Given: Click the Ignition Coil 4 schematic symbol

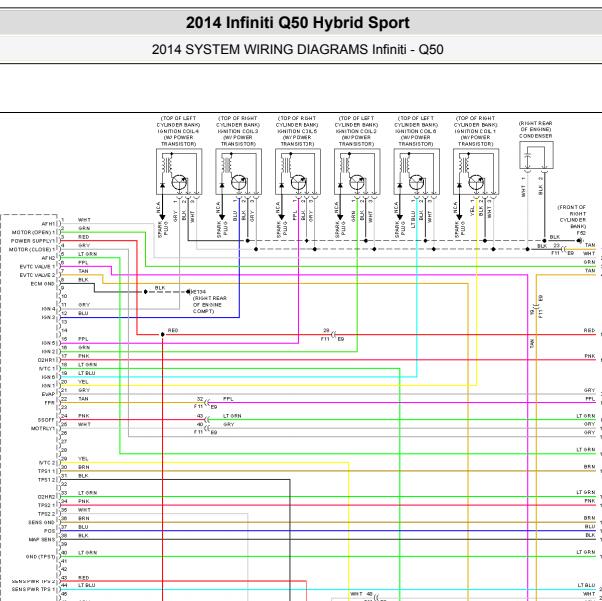Looking at the screenshot, I should click(x=179, y=172).
